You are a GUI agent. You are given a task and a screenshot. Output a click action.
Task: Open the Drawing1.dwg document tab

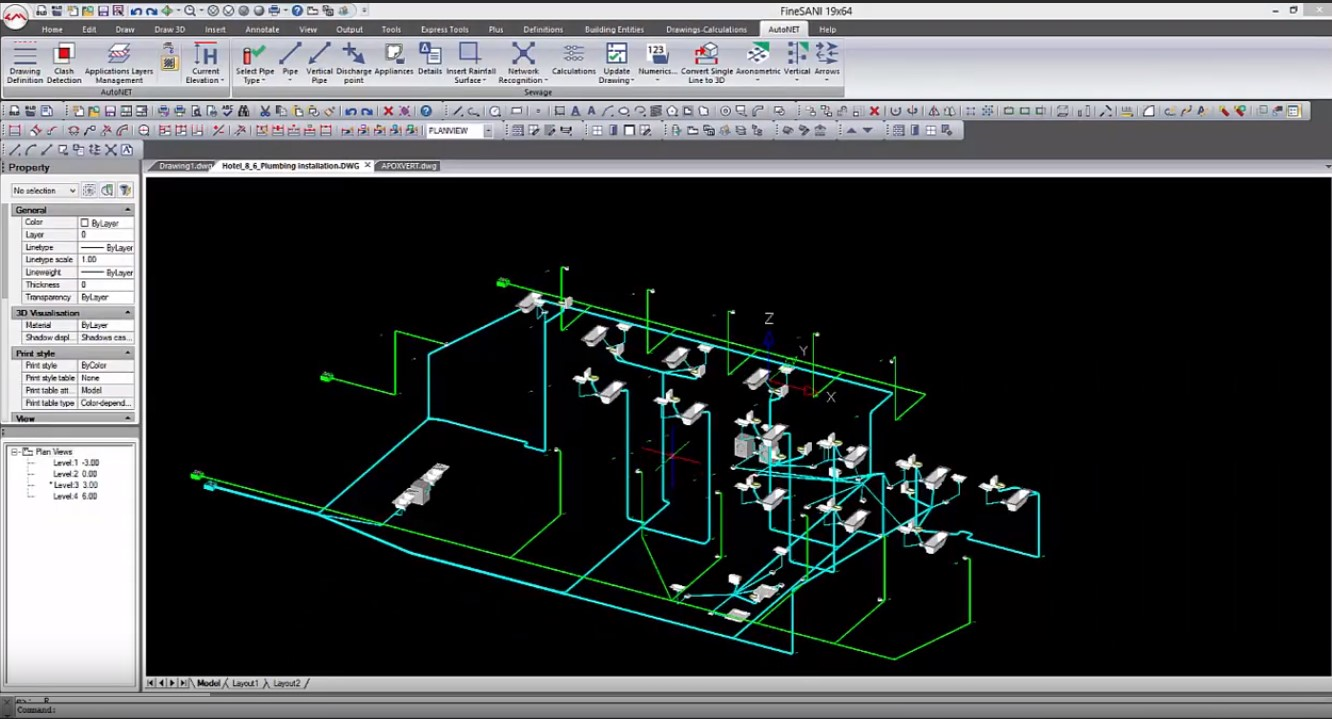[186, 166]
